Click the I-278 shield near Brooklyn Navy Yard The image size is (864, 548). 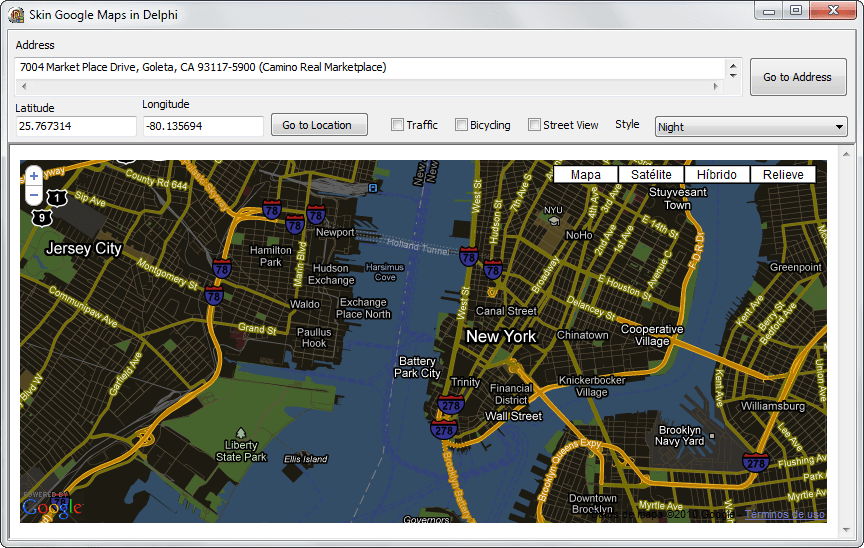point(756,462)
